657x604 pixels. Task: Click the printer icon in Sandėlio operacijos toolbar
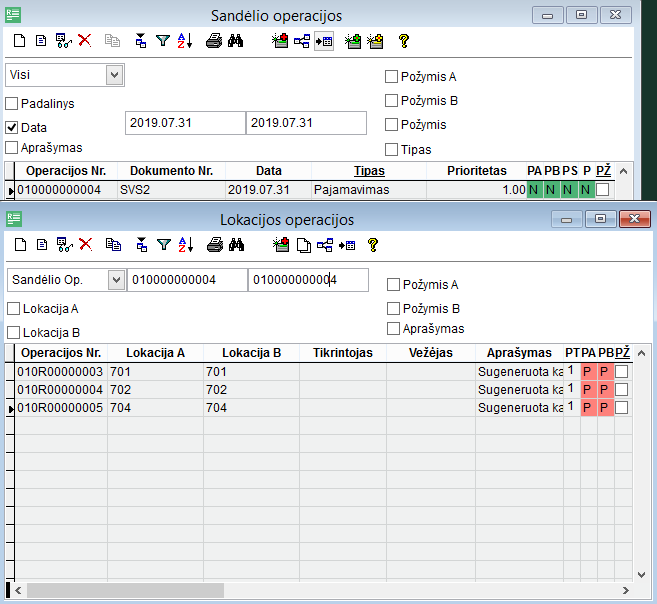(213, 41)
